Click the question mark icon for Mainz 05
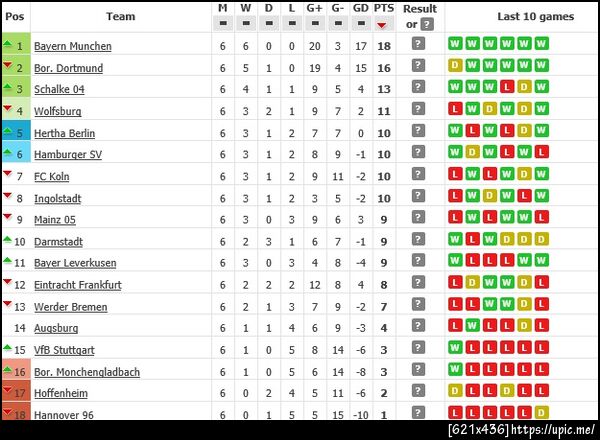The width and height of the screenshot is (600, 440). click(x=418, y=217)
